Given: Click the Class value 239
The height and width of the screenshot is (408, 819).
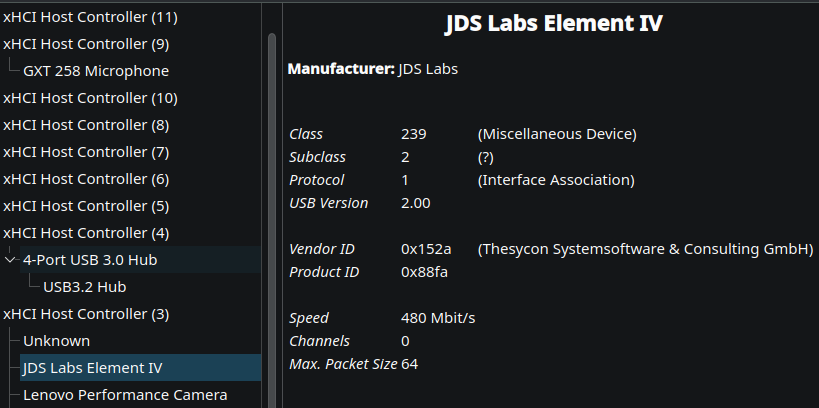Looking at the screenshot, I should (x=414, y=134).
